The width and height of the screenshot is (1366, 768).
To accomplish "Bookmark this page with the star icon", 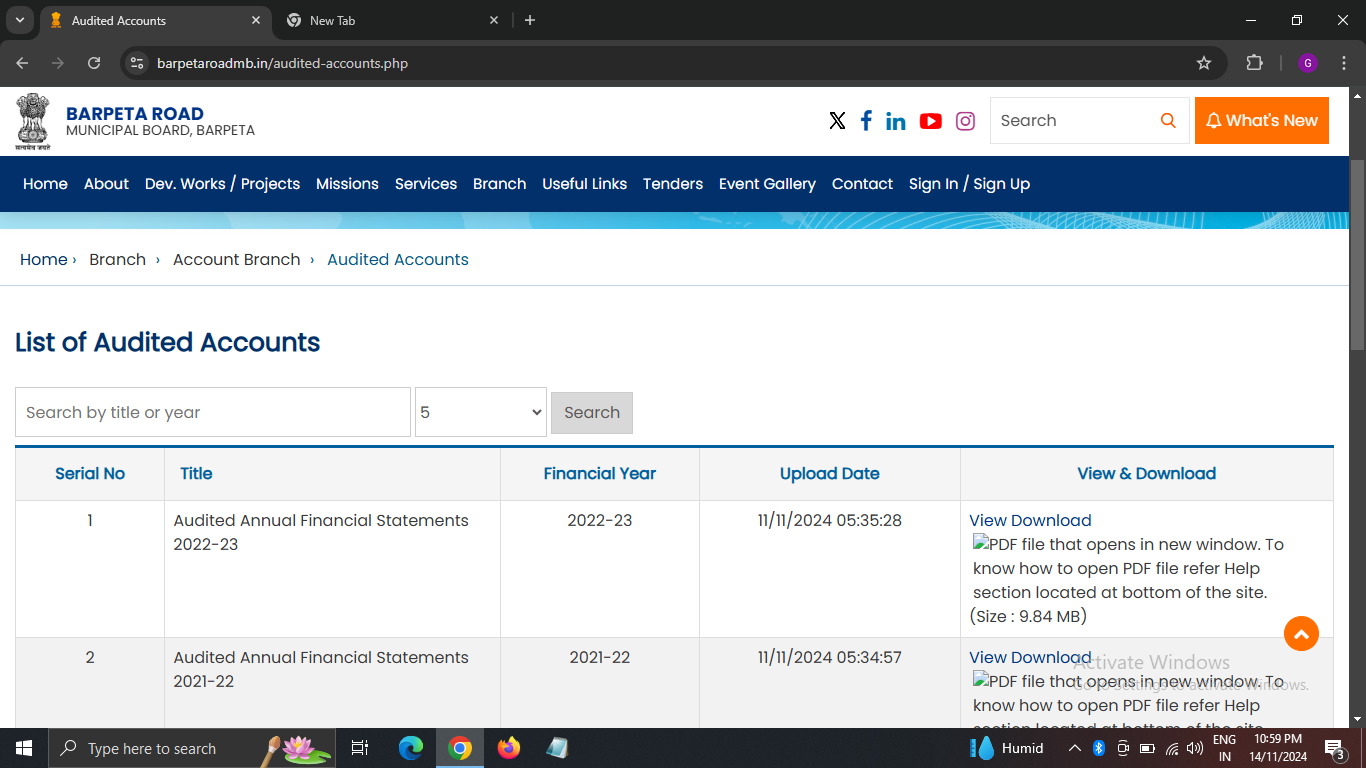I will coord(1204,63).
